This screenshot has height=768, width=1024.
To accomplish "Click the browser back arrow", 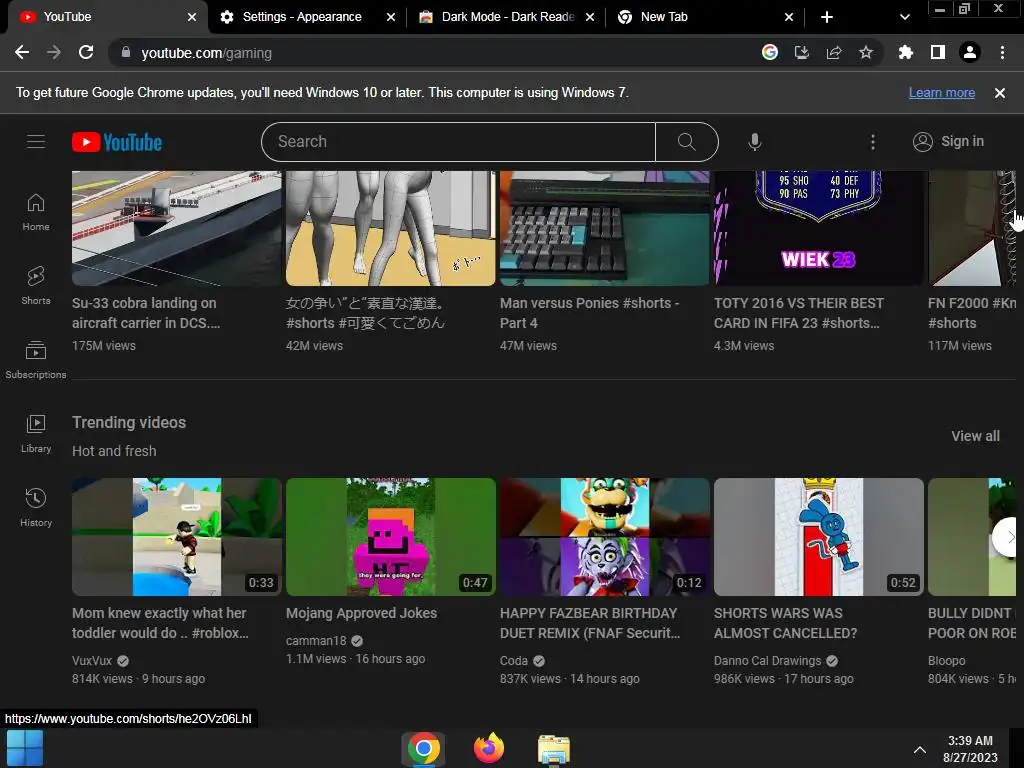I will (x=22, y=53).
